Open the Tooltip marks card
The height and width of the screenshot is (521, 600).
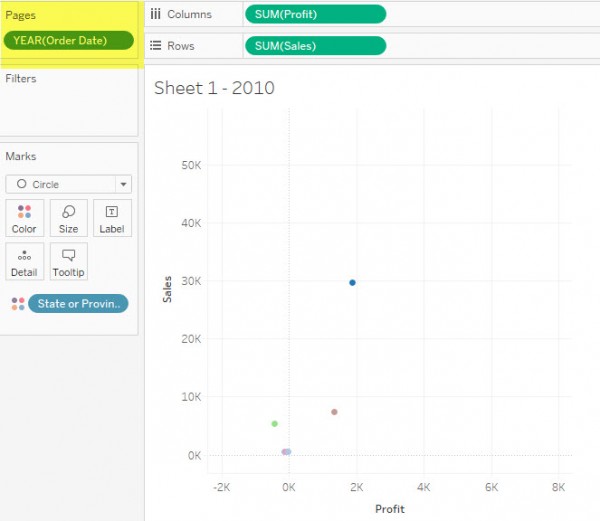point(68,262)
